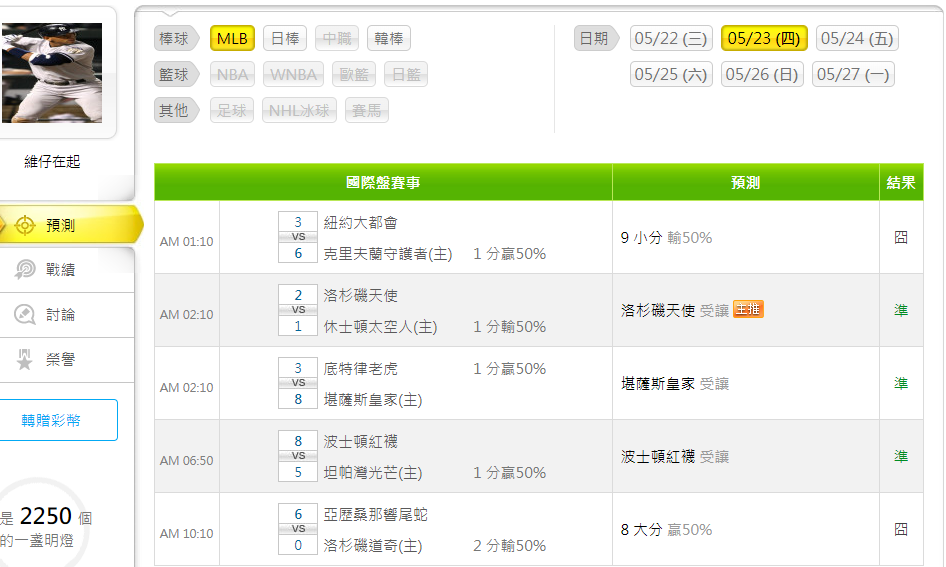
Task: Select the WNBA league filter
Action: point(293,74)
